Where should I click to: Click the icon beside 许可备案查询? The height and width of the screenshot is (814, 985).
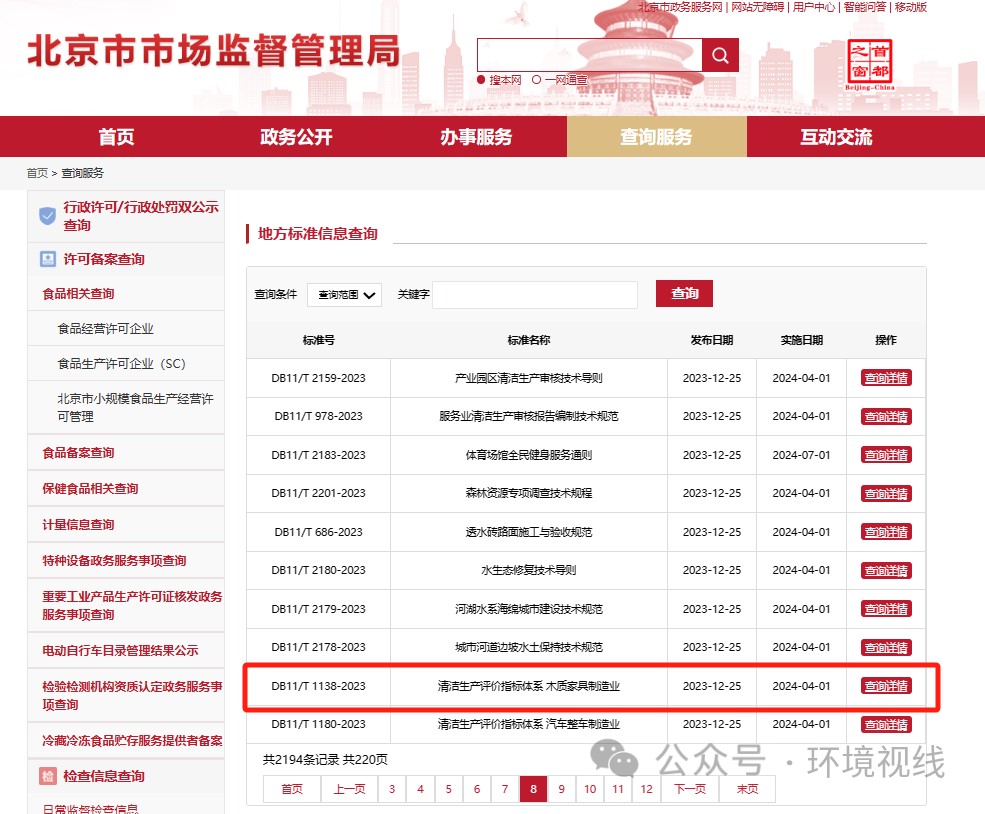pyautogui.click(x=48, y=259)
